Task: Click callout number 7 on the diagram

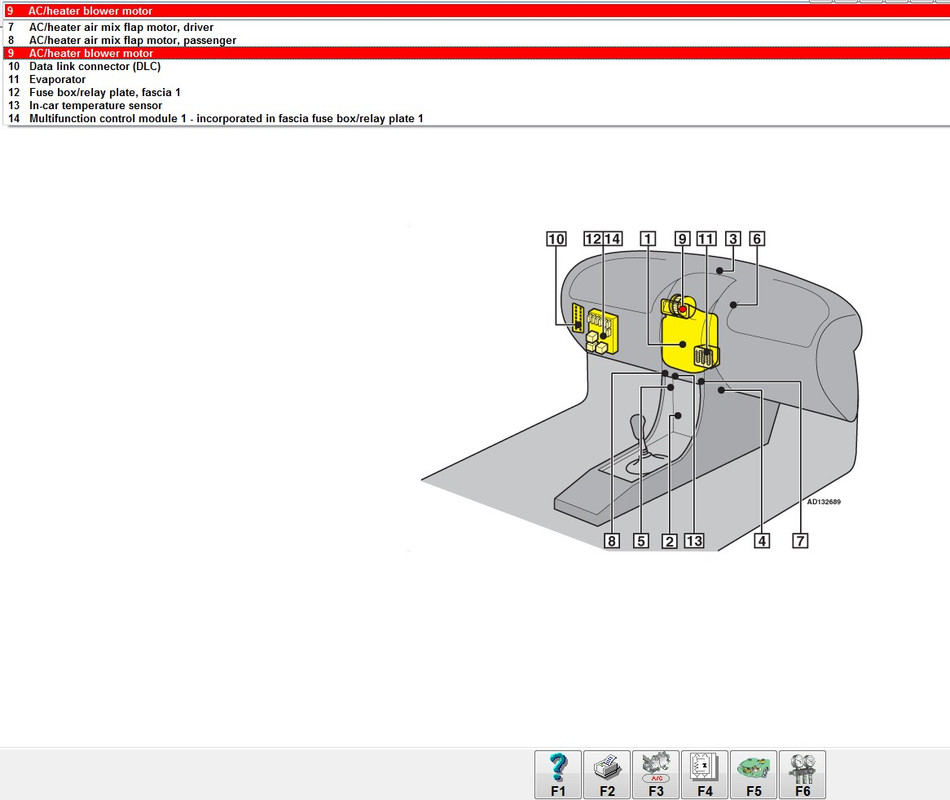Action: coord(800,541)
